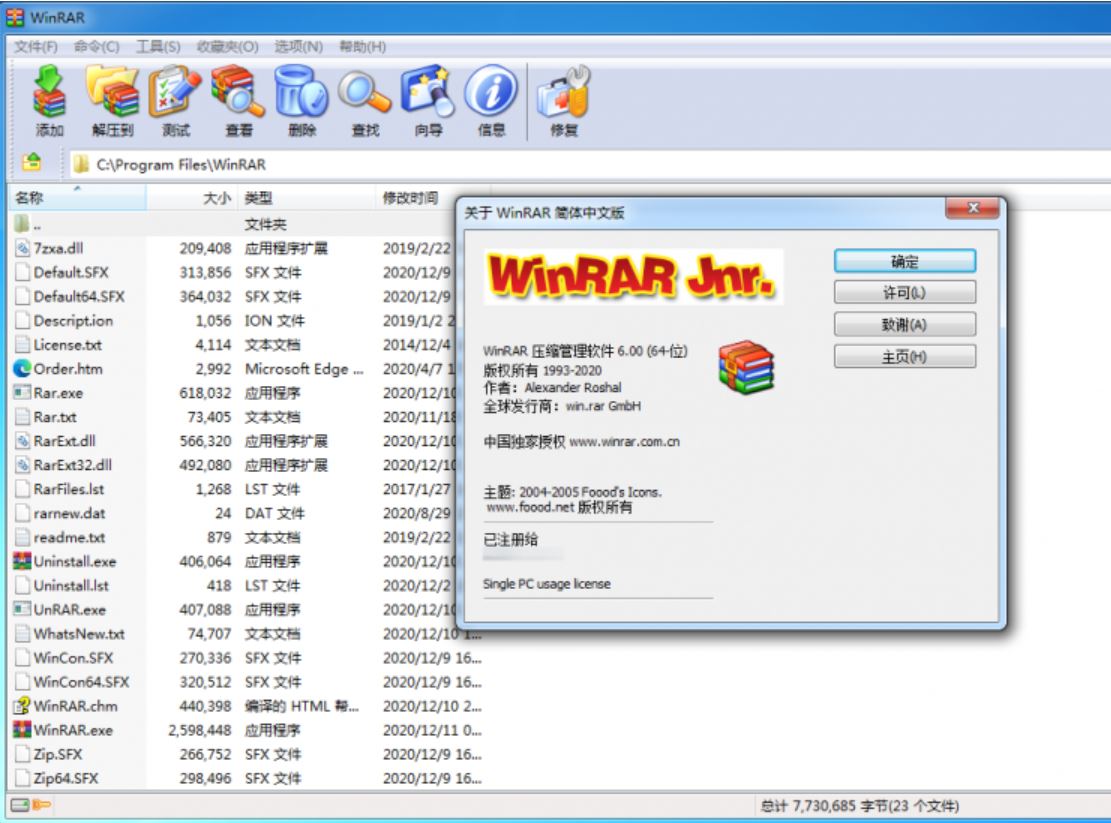Click the drive icon in status bar

click(x=20, y=805)
